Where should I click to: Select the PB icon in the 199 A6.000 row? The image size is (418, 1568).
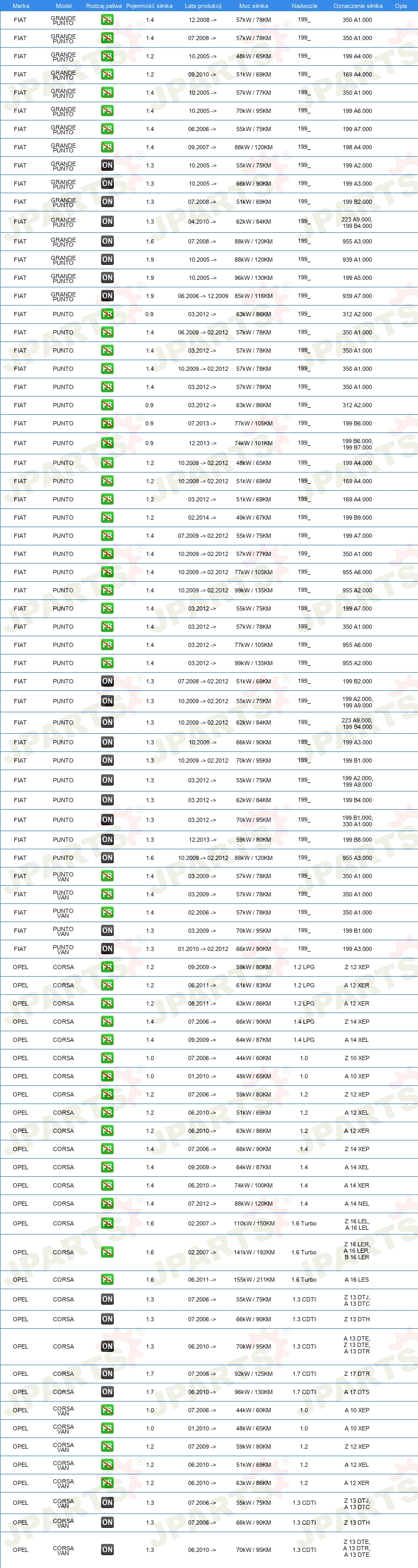(x=107, y=111)
